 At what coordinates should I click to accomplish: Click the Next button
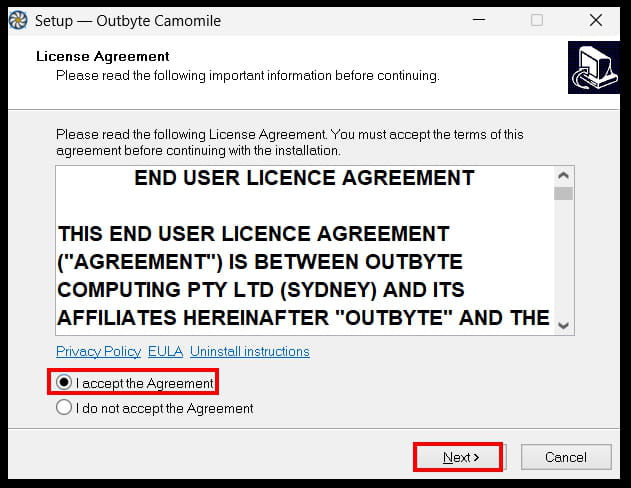(x=461, y=457)
